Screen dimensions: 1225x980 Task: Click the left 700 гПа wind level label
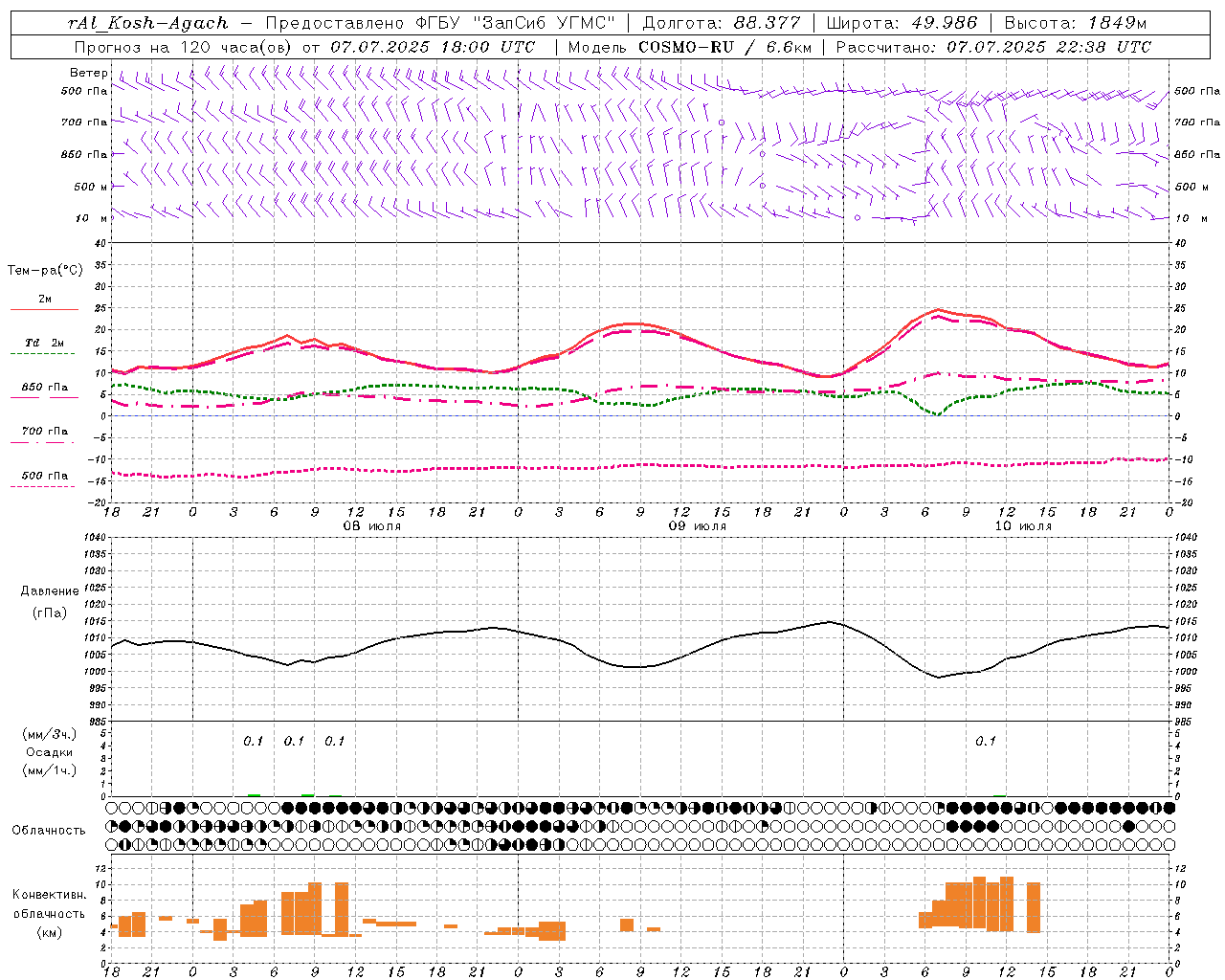pyautogui.click(x=85, y=122)
